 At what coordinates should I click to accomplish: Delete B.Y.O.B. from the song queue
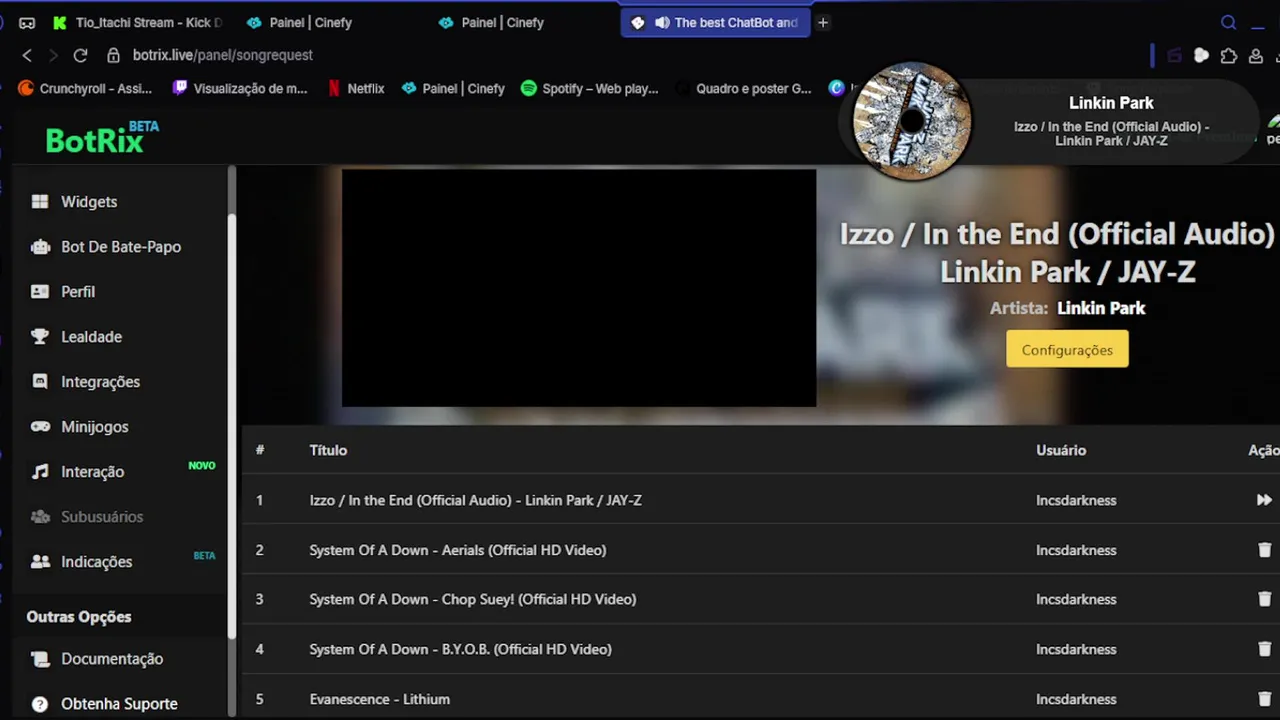pos(1264,649)
